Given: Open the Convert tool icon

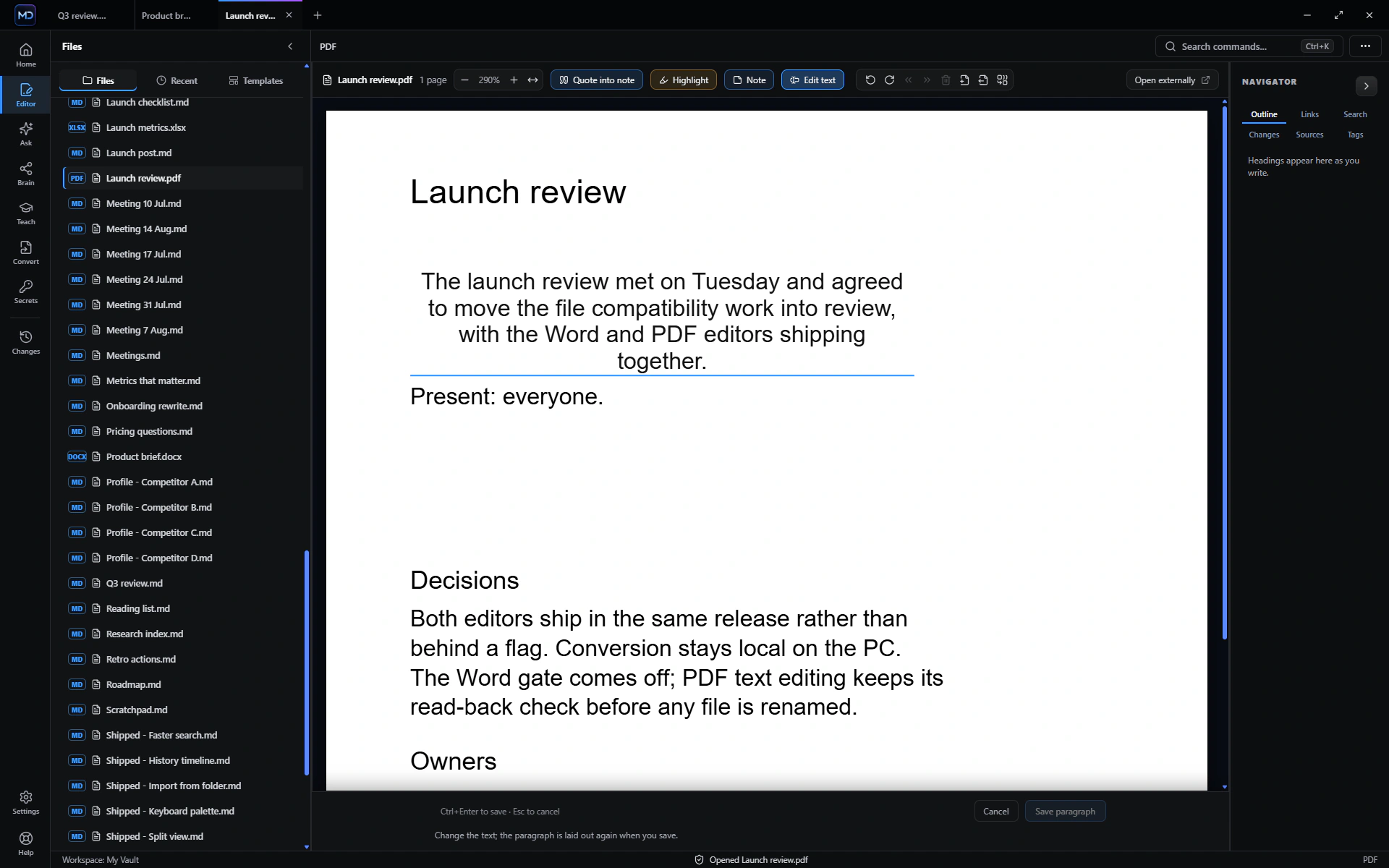Looking at the screenshot, I should (x=25, y=252).
